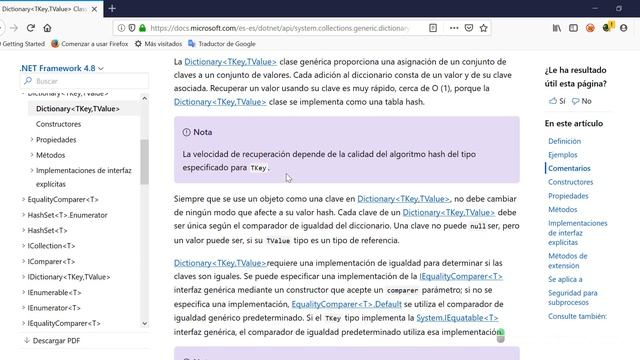Download the PDF via Descargar PDF
Image resolution: width=640 pixels, height=360 pixels.
[x=52, y=340]
